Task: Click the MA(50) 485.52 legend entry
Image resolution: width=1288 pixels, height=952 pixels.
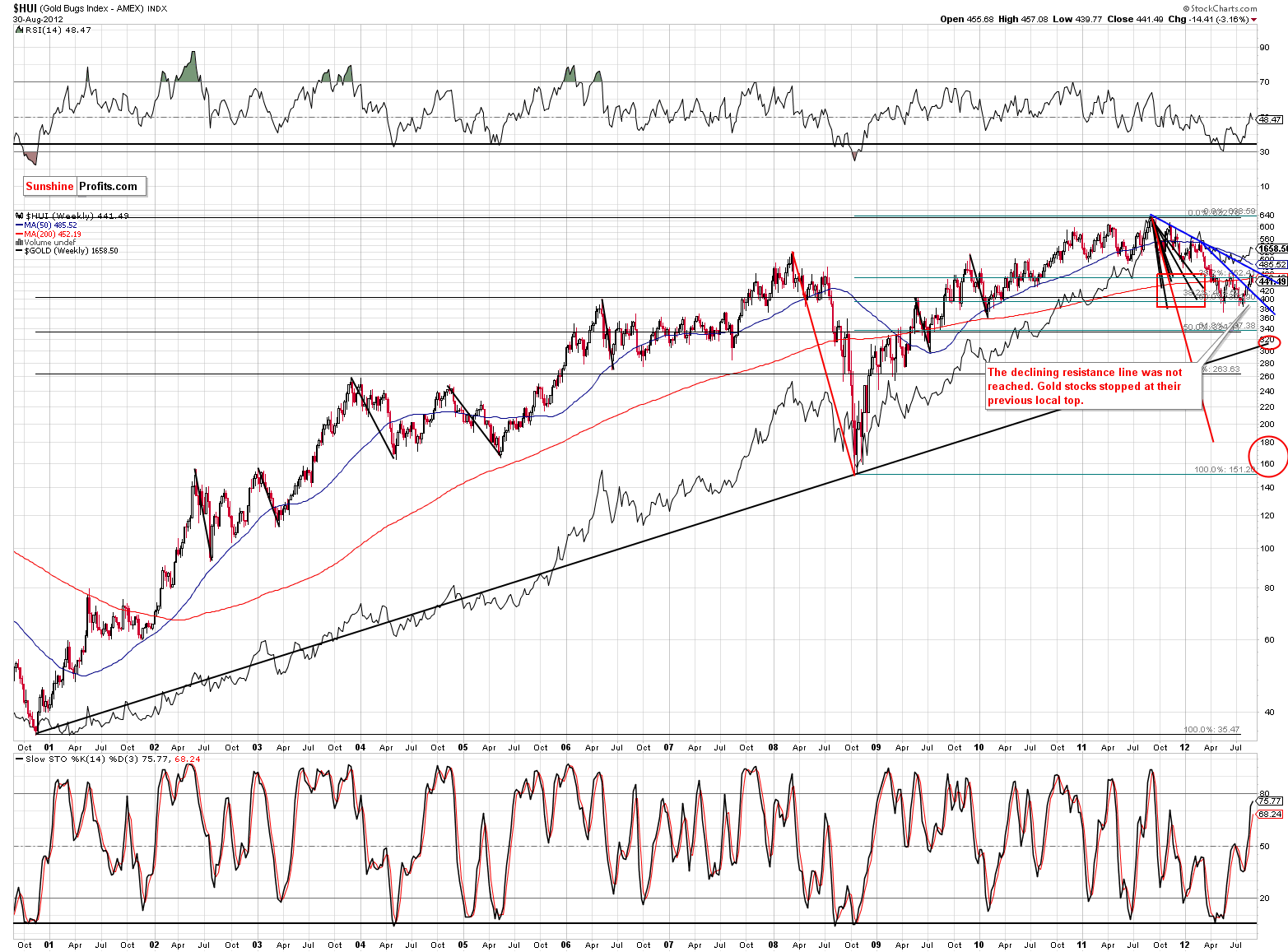Action: [x=50, y=225]
